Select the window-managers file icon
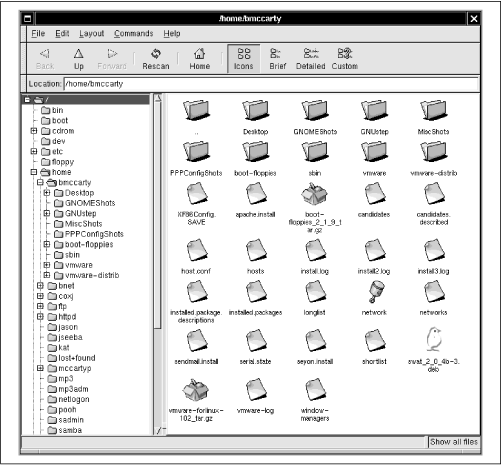 (x=315, y=390)
